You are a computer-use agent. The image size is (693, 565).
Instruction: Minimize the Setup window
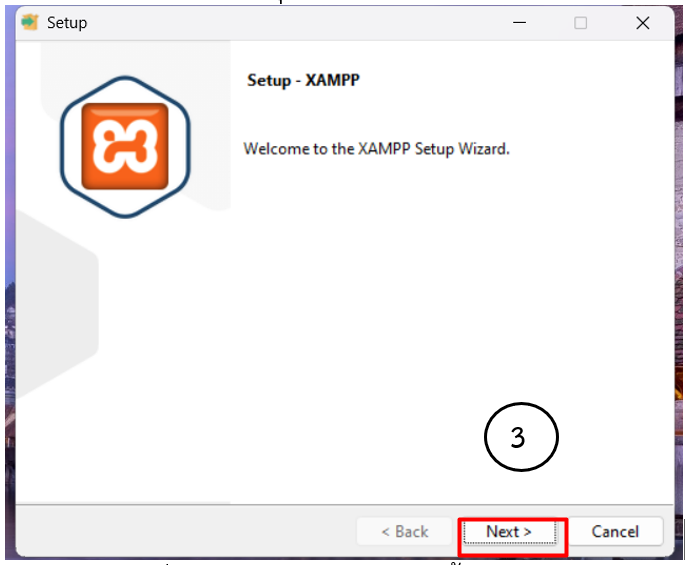pos(519,23)
